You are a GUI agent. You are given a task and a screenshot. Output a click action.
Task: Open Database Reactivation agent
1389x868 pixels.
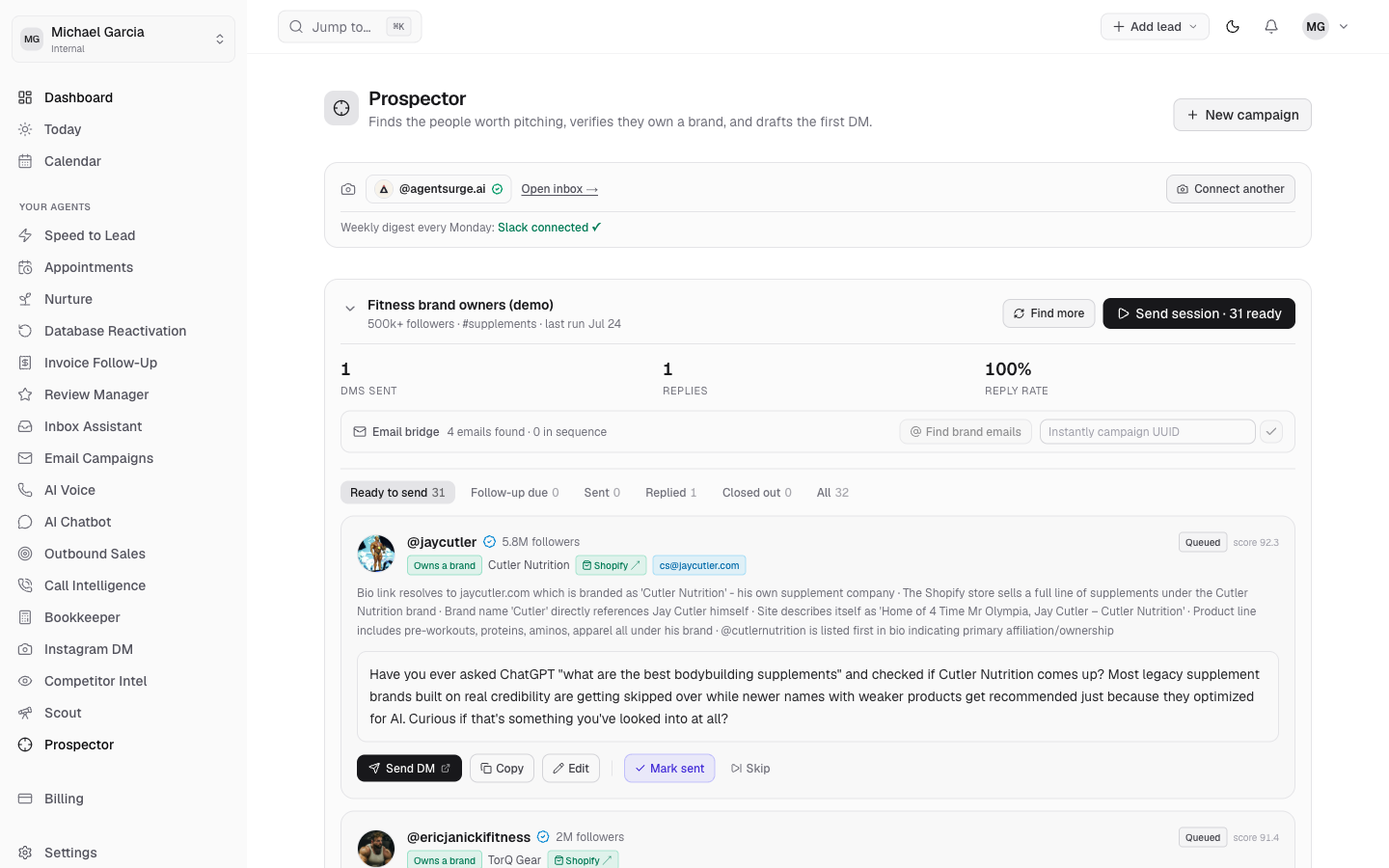pyautogui.click(x=123, y=331)
